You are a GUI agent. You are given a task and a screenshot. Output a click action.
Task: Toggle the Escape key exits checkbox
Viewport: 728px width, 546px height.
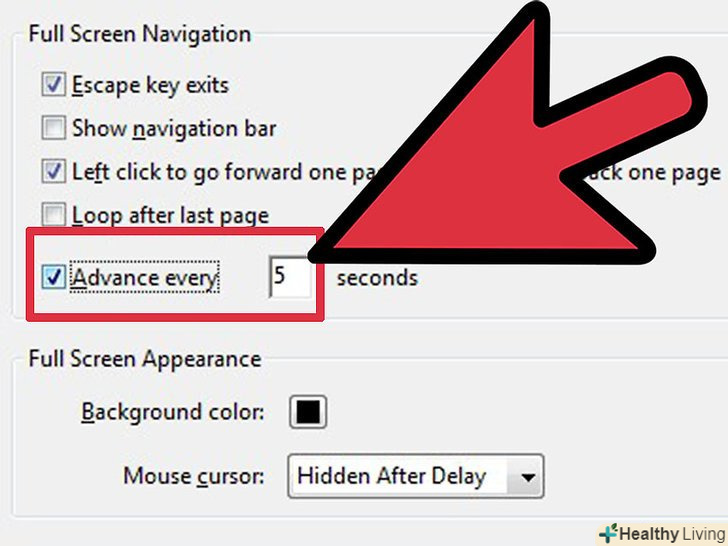click(x=53, y=84)
